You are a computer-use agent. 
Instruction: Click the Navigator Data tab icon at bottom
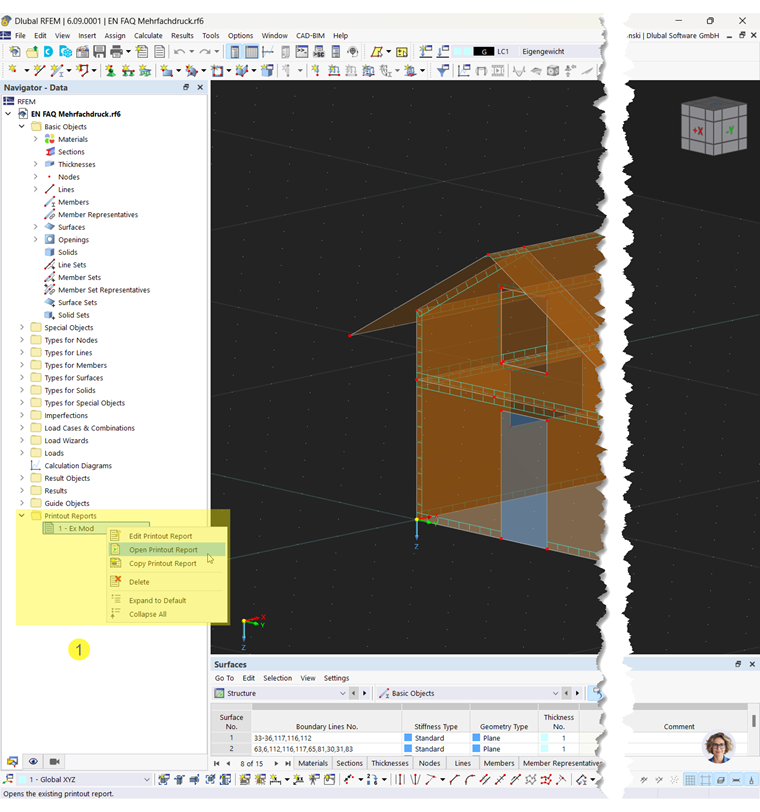point(12,762)
